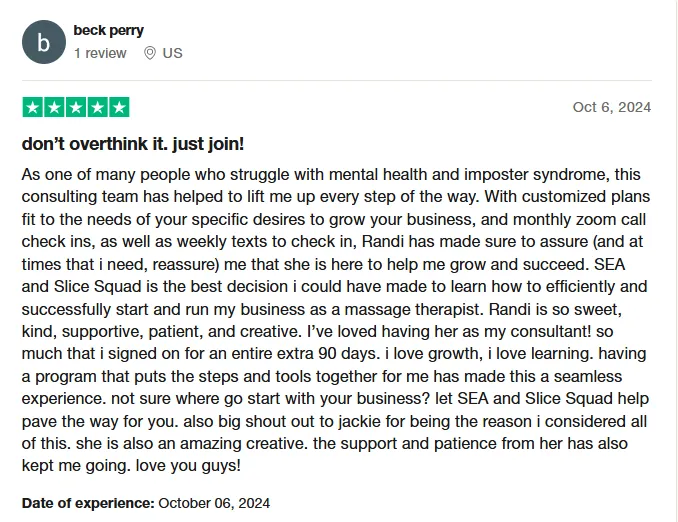Click the round 'b' avatar icon
678x522 pixels.
coord(44,42)
